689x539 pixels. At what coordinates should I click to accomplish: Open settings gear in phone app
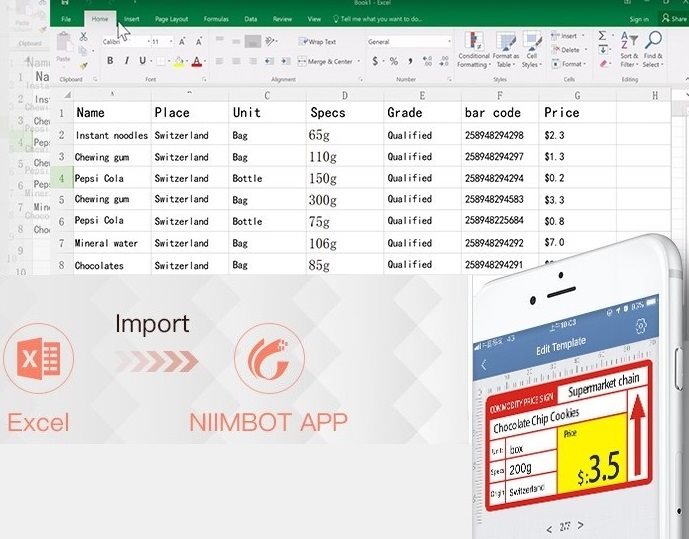[641, 326]
